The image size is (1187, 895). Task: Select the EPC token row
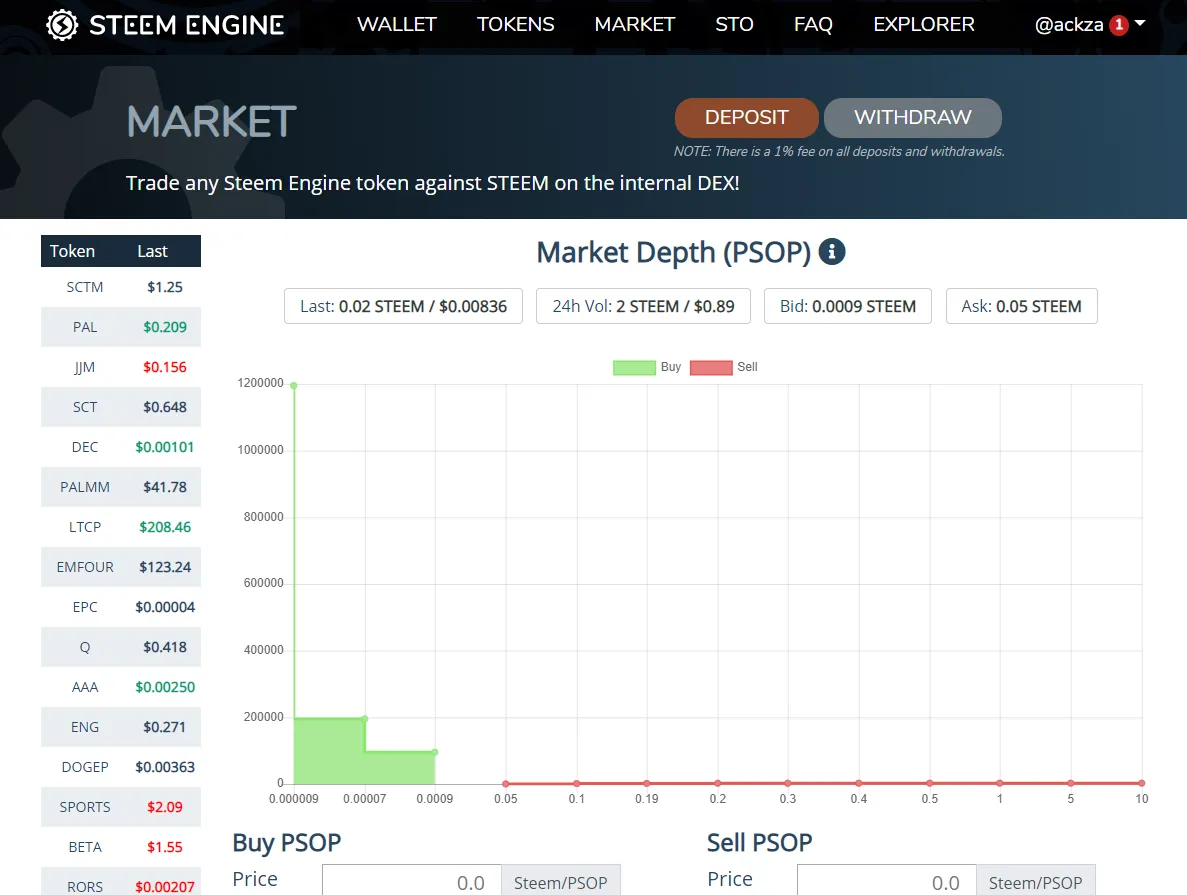(x=121, y=607)
